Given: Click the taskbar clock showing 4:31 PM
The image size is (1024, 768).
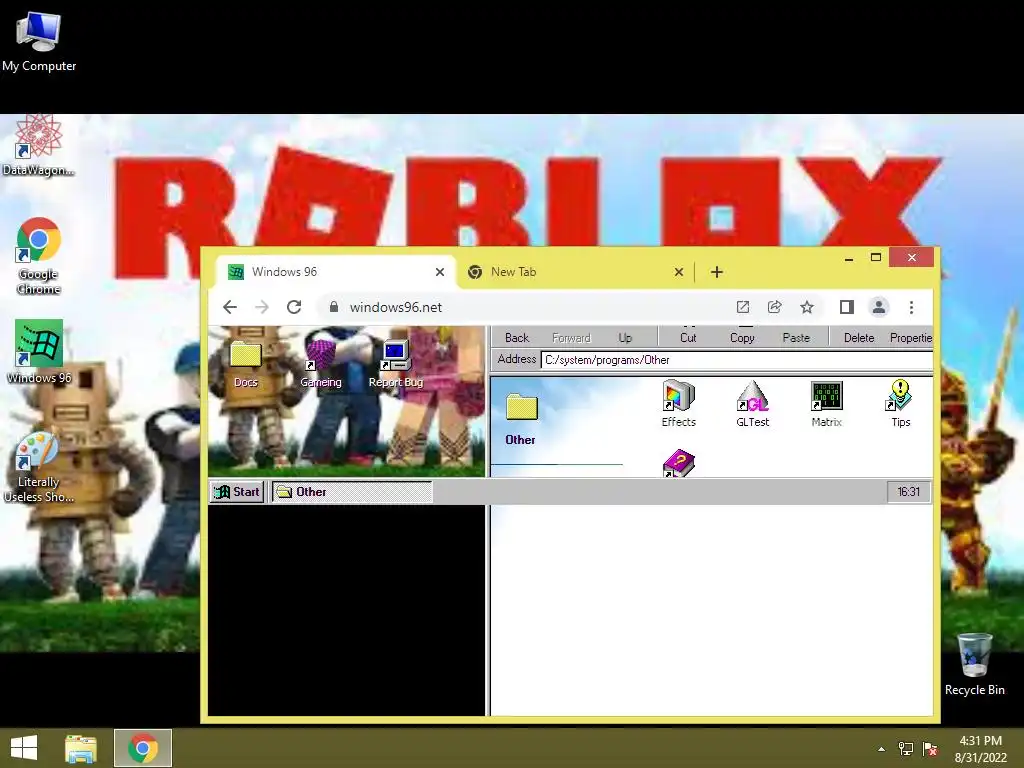Looking at the screenshot, I should [x=980, y=749].
